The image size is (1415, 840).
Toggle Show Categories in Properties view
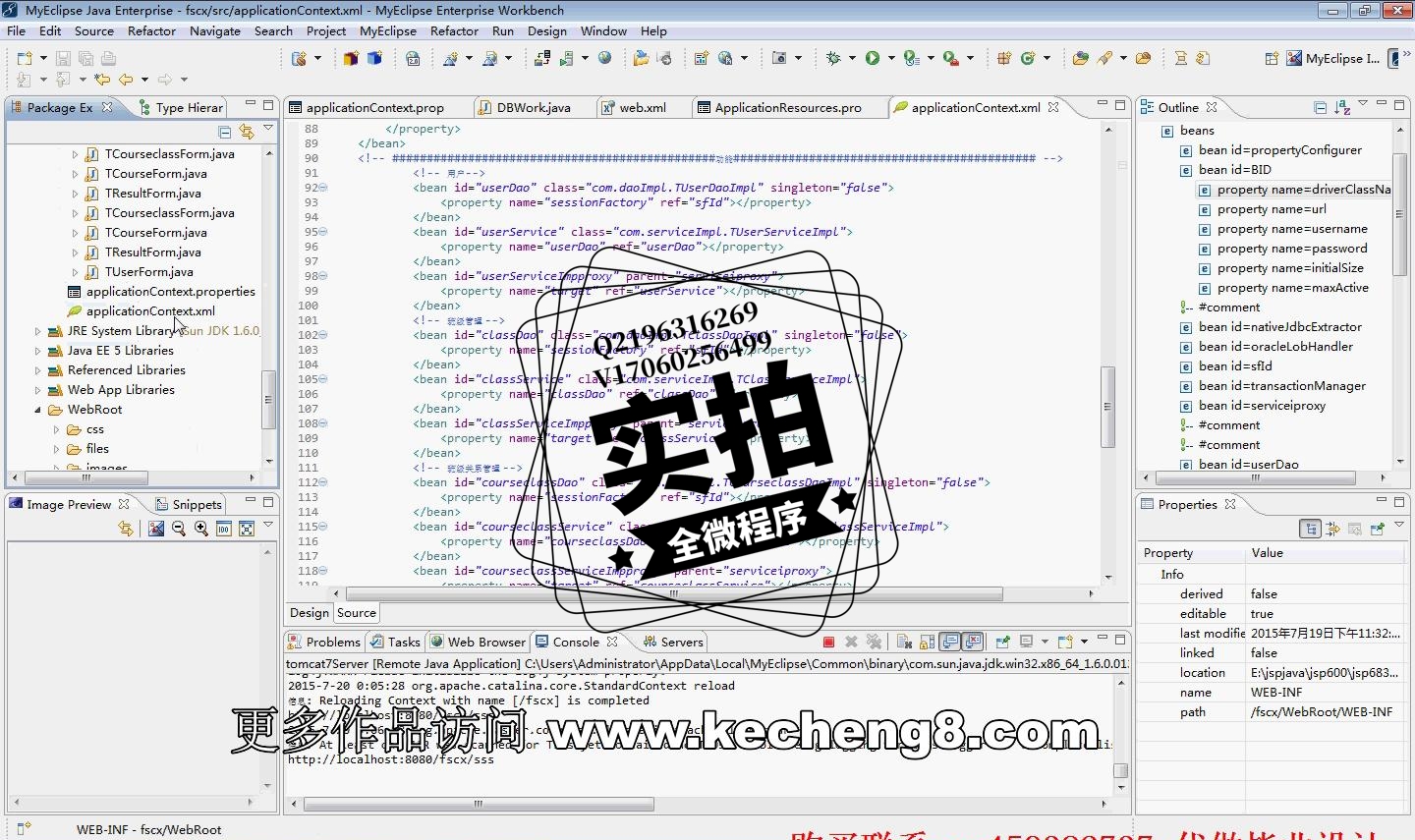[1310, 529]
